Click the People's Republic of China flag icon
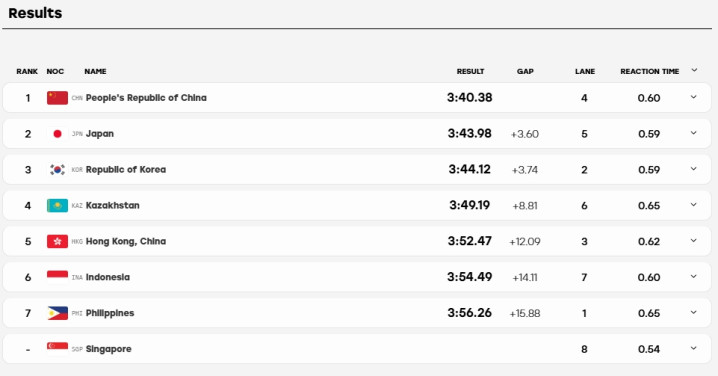718x376 pixels. tap(57, 98)
